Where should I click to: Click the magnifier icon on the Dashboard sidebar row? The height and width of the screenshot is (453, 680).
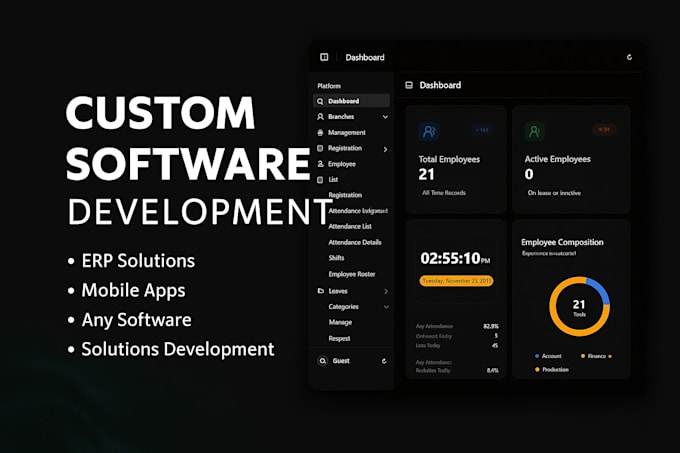click(x=320, y=101)
